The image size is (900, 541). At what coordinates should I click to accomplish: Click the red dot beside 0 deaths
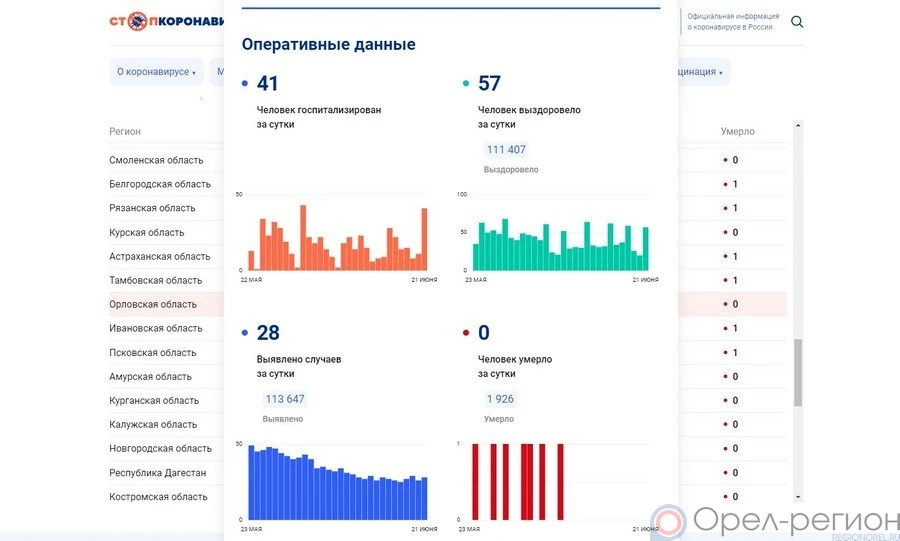466,333
